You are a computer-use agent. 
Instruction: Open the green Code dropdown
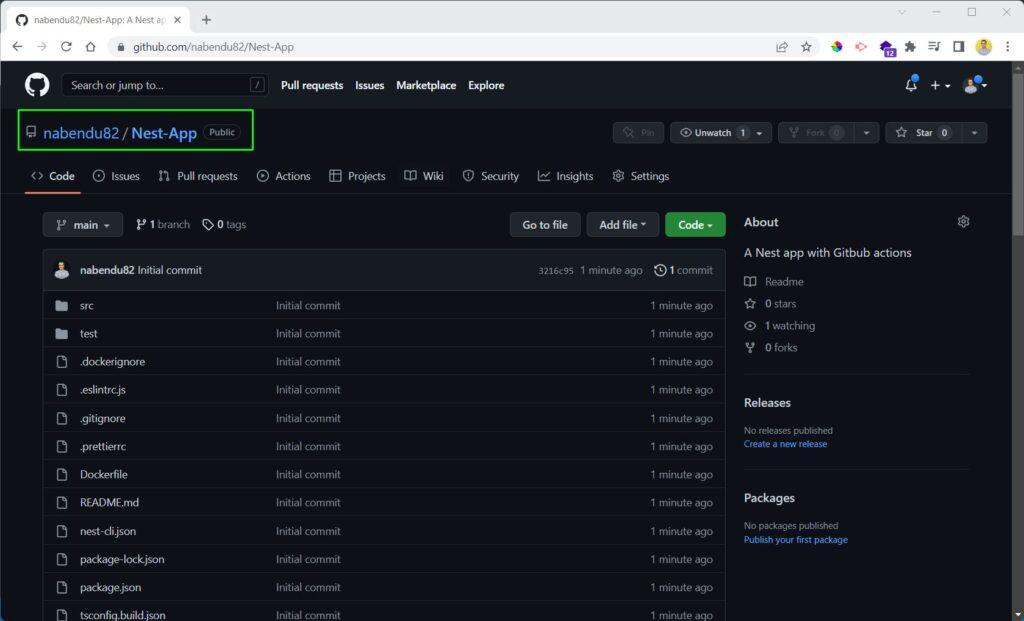pos(696,225)
